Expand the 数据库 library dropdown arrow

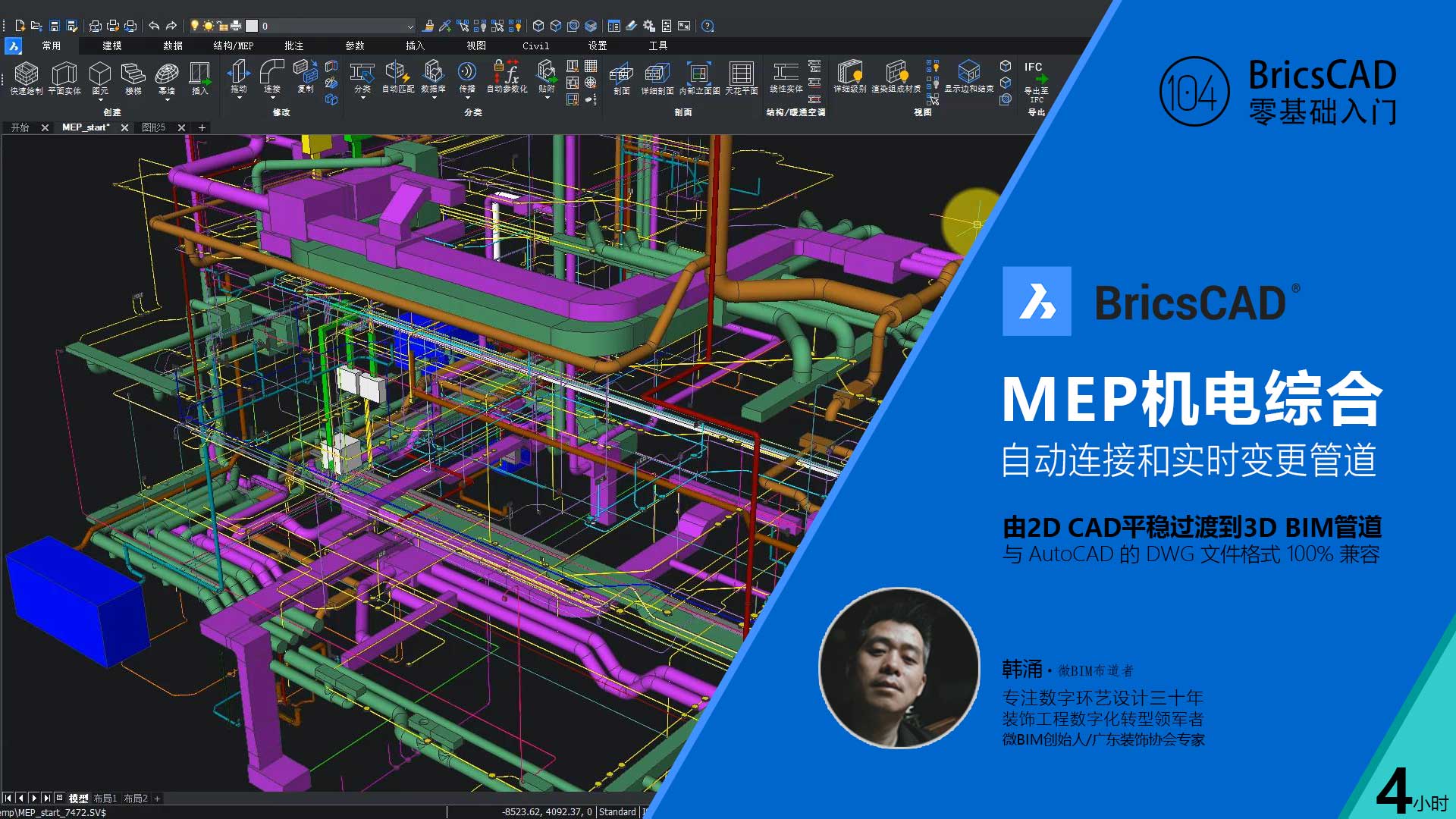(433, 99)
